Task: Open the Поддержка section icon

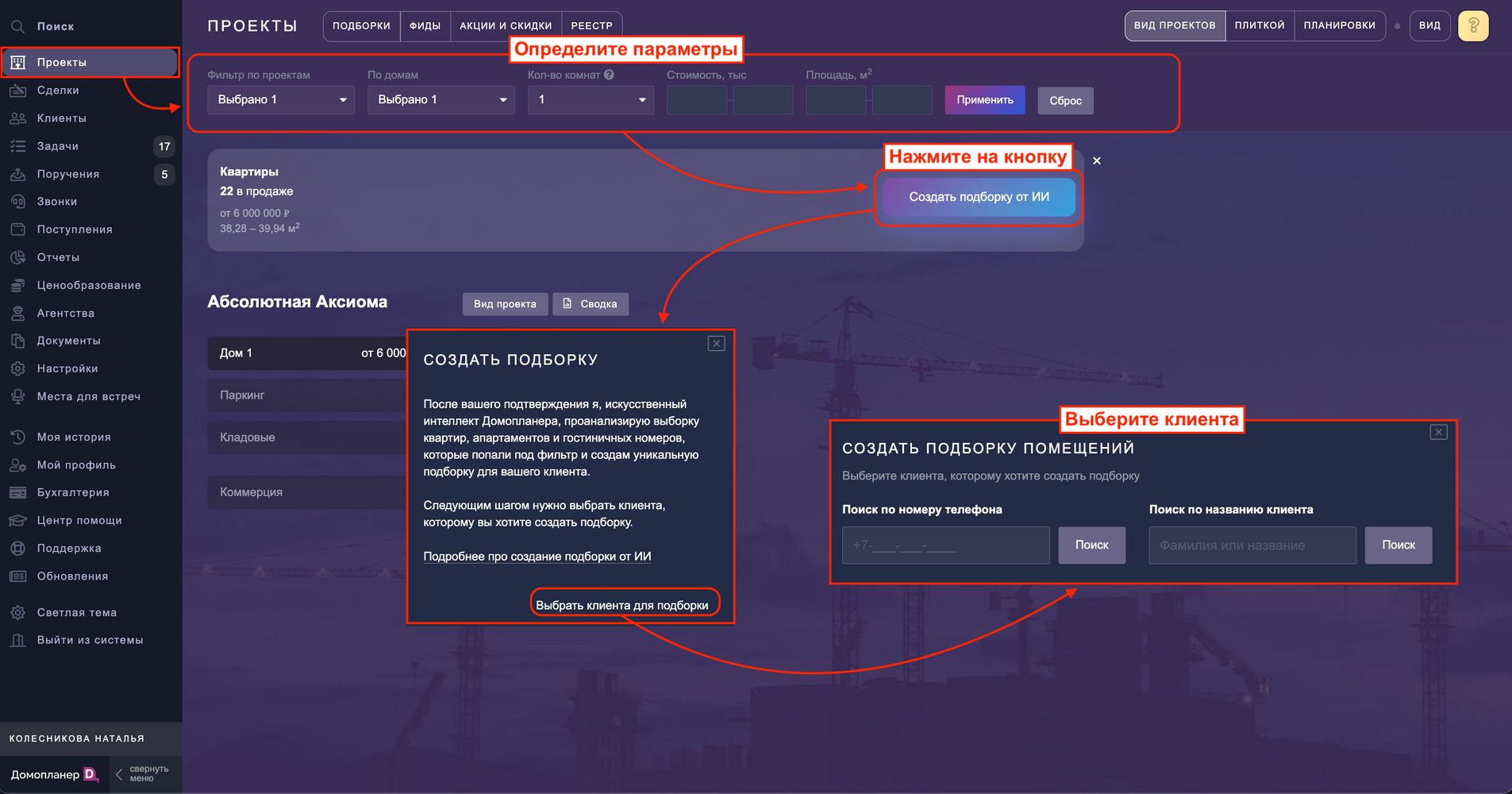Action: [17, 548]
